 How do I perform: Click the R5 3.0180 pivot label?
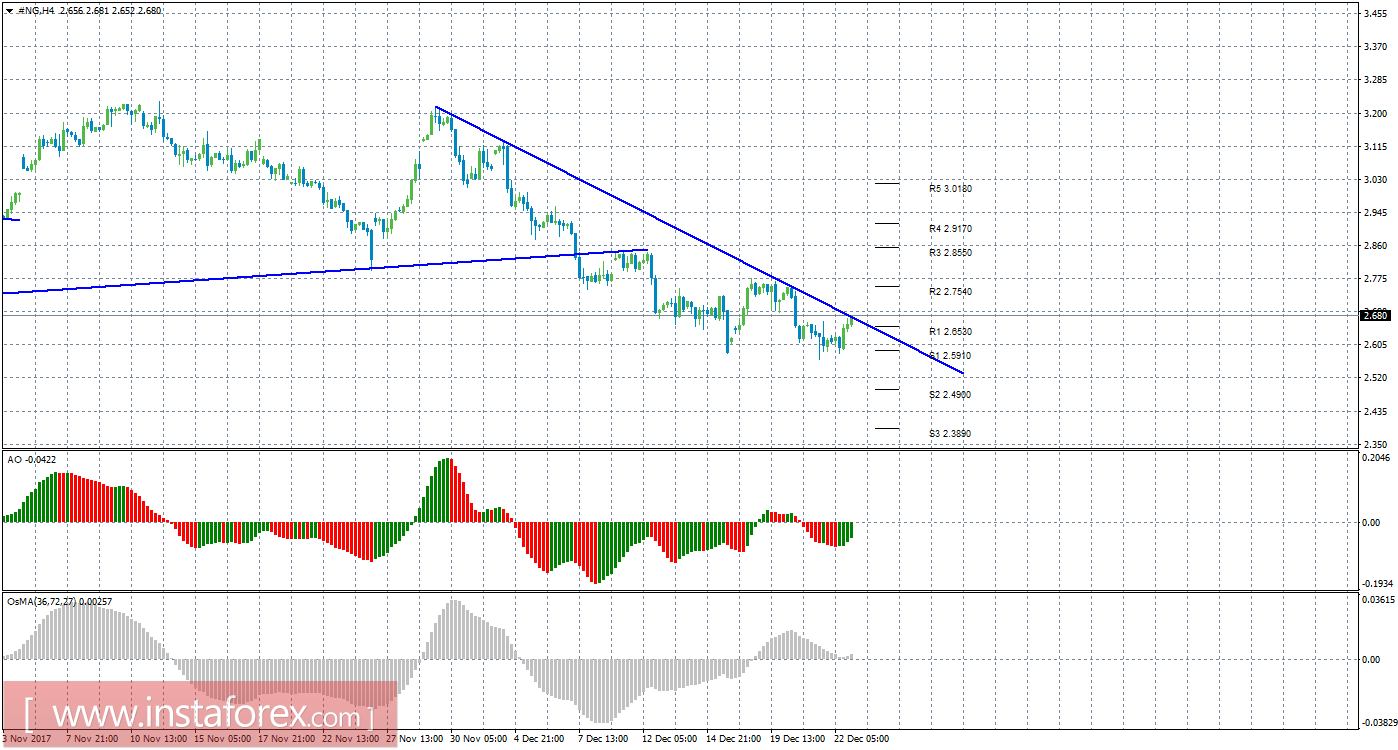tap(950, 188)
